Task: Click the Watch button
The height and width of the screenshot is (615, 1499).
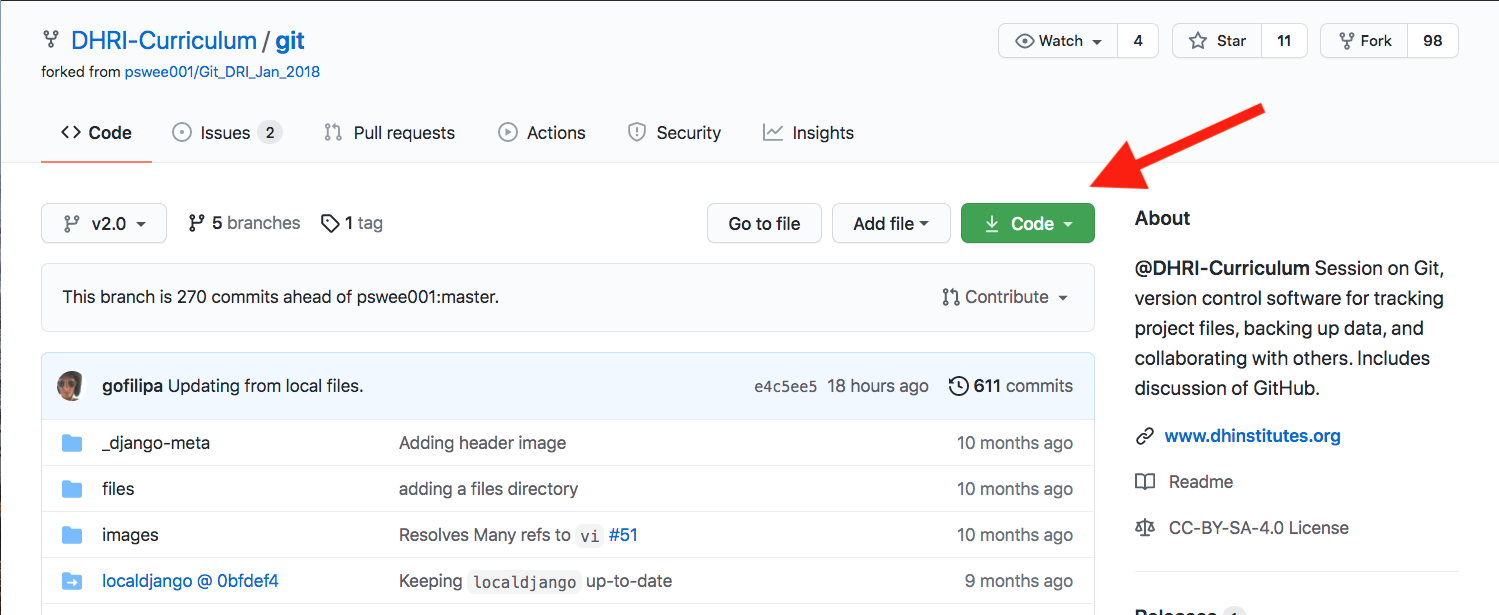Action: coord(1058,41)
